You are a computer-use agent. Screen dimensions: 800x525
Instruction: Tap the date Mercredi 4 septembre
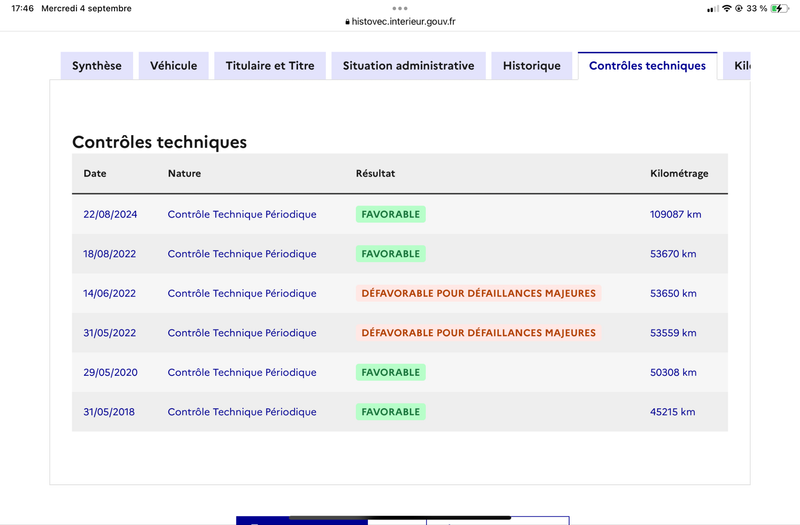86,8
